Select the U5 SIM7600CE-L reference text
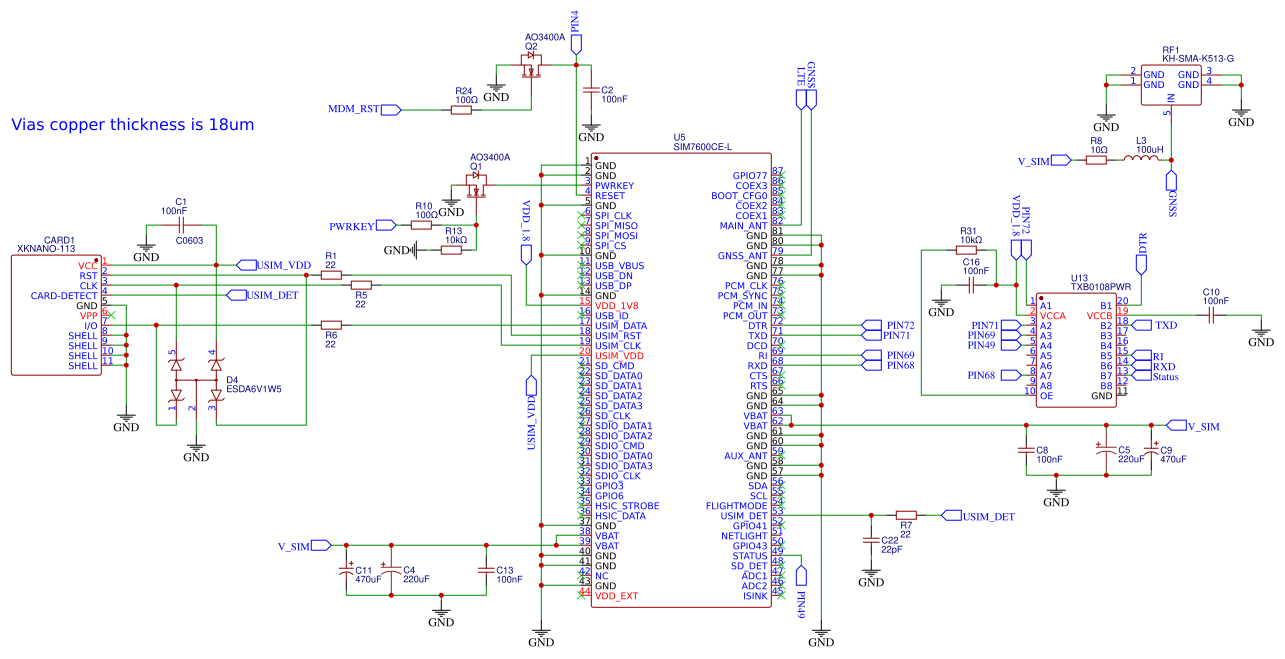1285x659 pixels. coord(680,137)
